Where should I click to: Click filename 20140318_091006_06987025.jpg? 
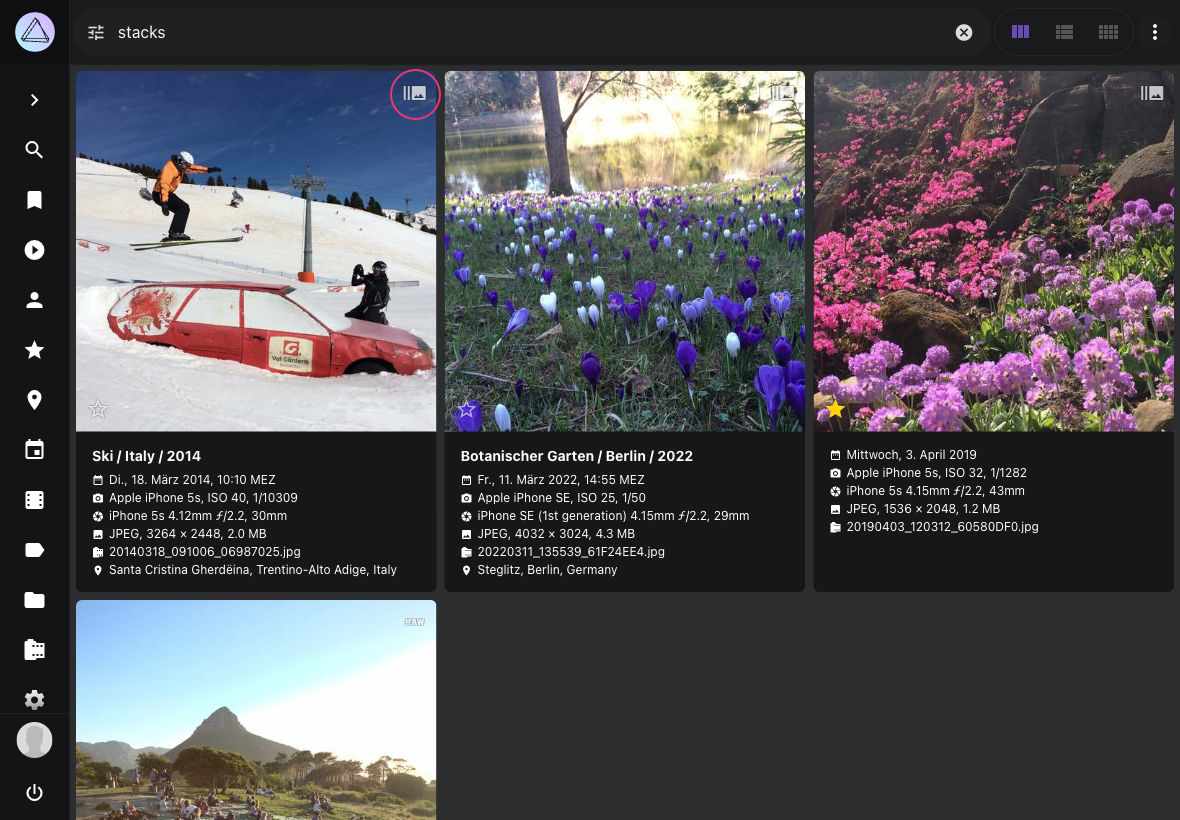pyautogui.click(x=205, y=552)
